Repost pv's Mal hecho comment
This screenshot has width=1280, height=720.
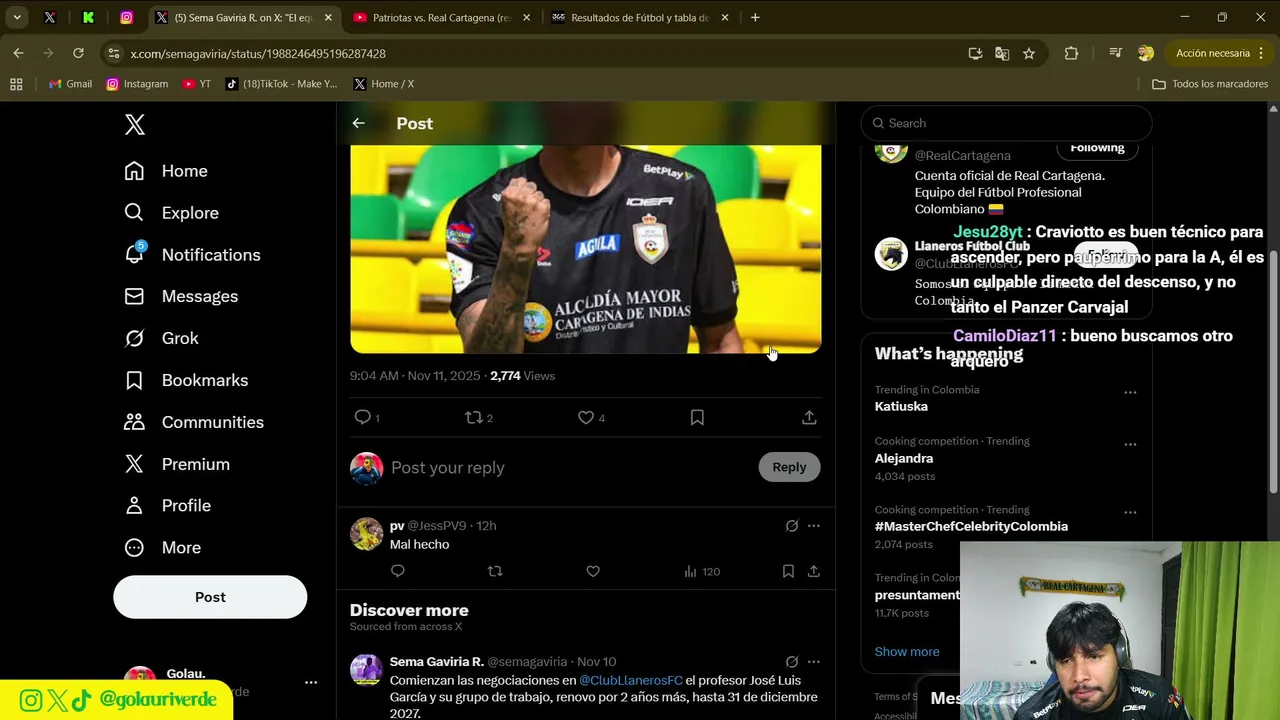(x=495, y=571)
